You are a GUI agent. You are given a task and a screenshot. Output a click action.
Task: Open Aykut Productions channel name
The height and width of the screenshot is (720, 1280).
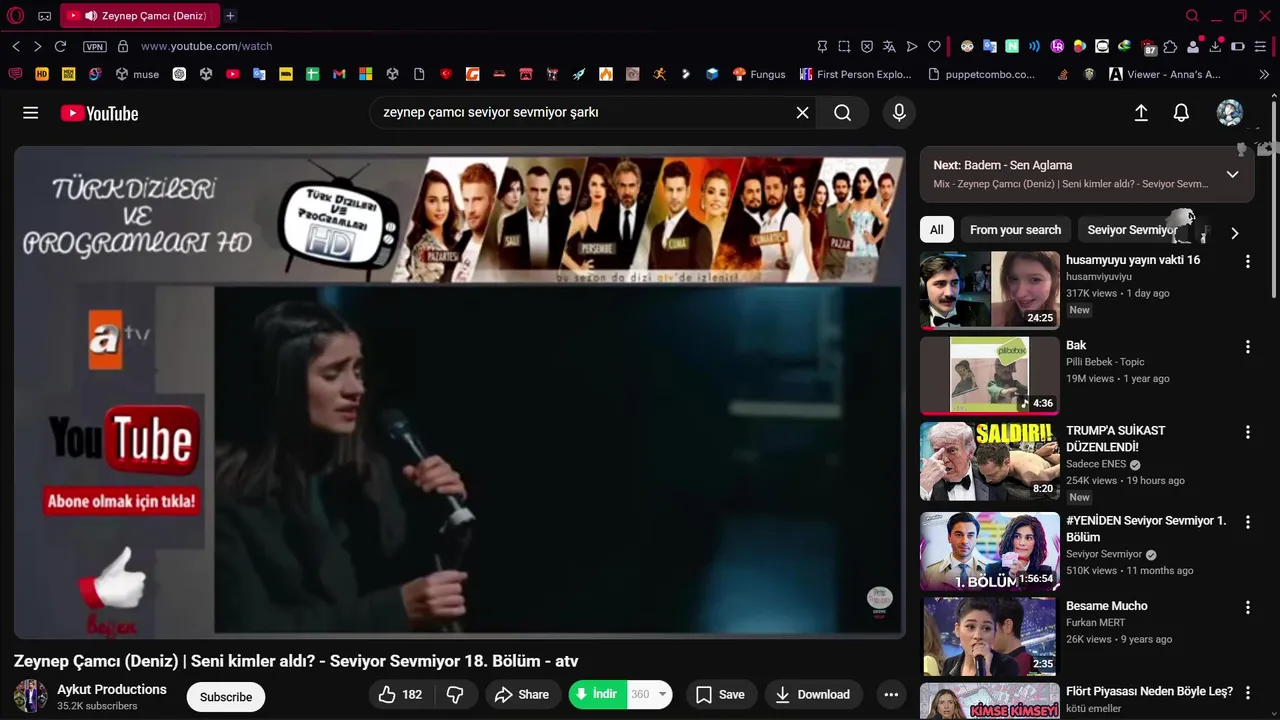click(x=112, y=689)
